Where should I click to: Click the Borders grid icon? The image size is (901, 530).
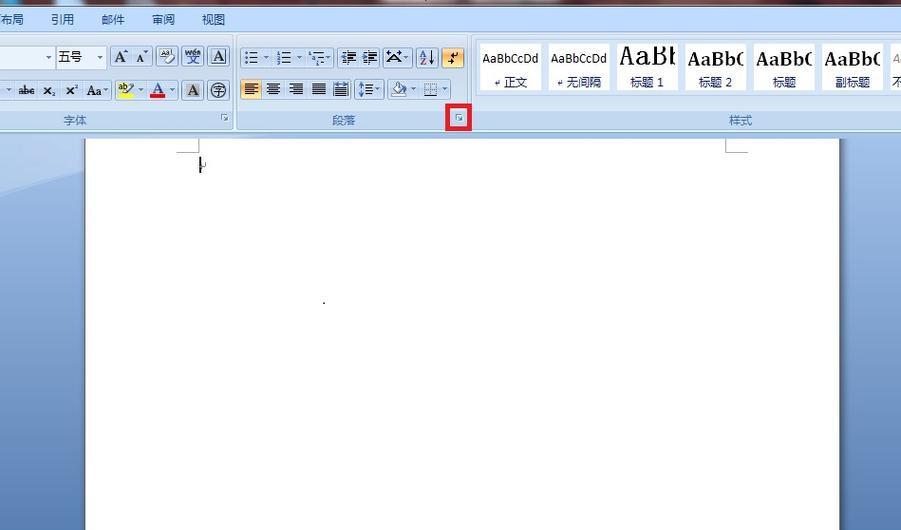pyautogui.click(x=430, y=89)
